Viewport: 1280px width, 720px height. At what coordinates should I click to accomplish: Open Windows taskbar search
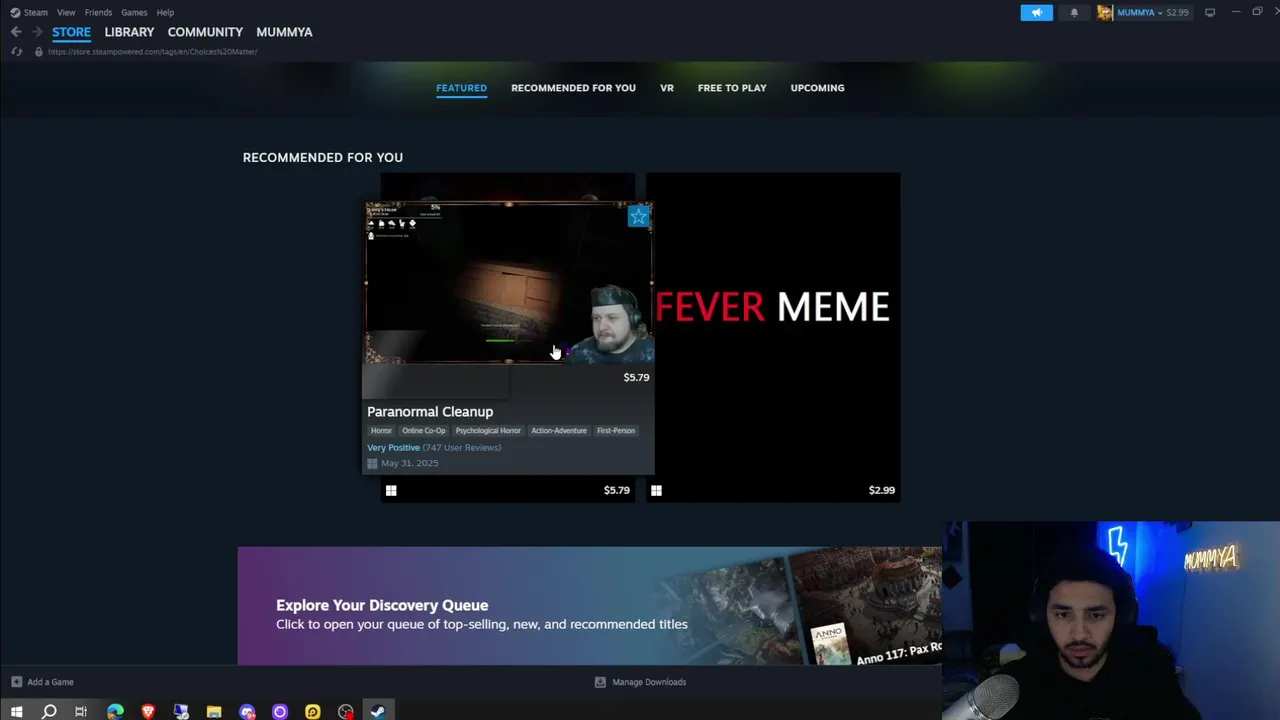pos(49,711)
